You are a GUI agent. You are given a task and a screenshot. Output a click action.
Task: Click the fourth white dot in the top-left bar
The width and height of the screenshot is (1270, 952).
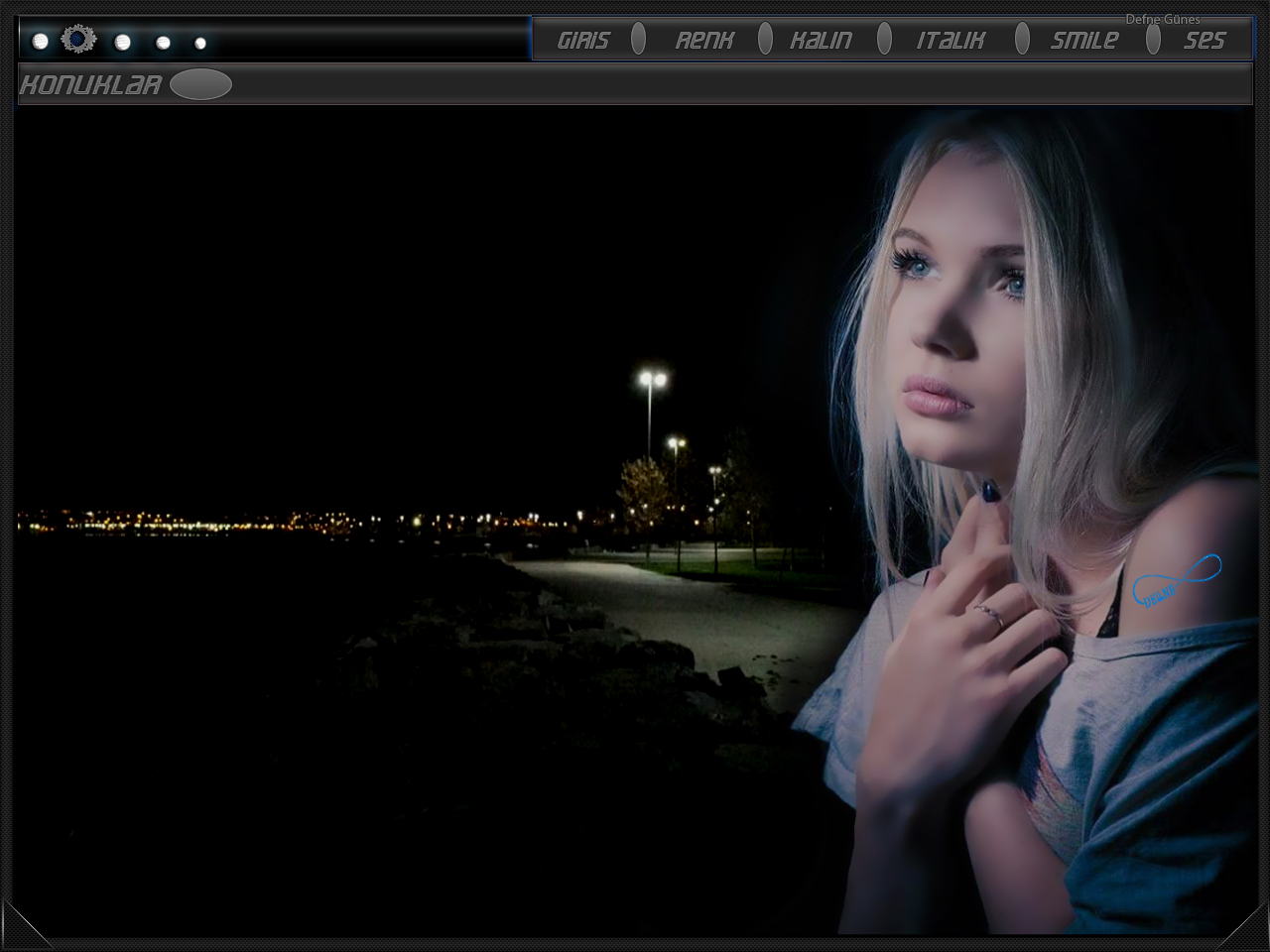coord(163,43)
